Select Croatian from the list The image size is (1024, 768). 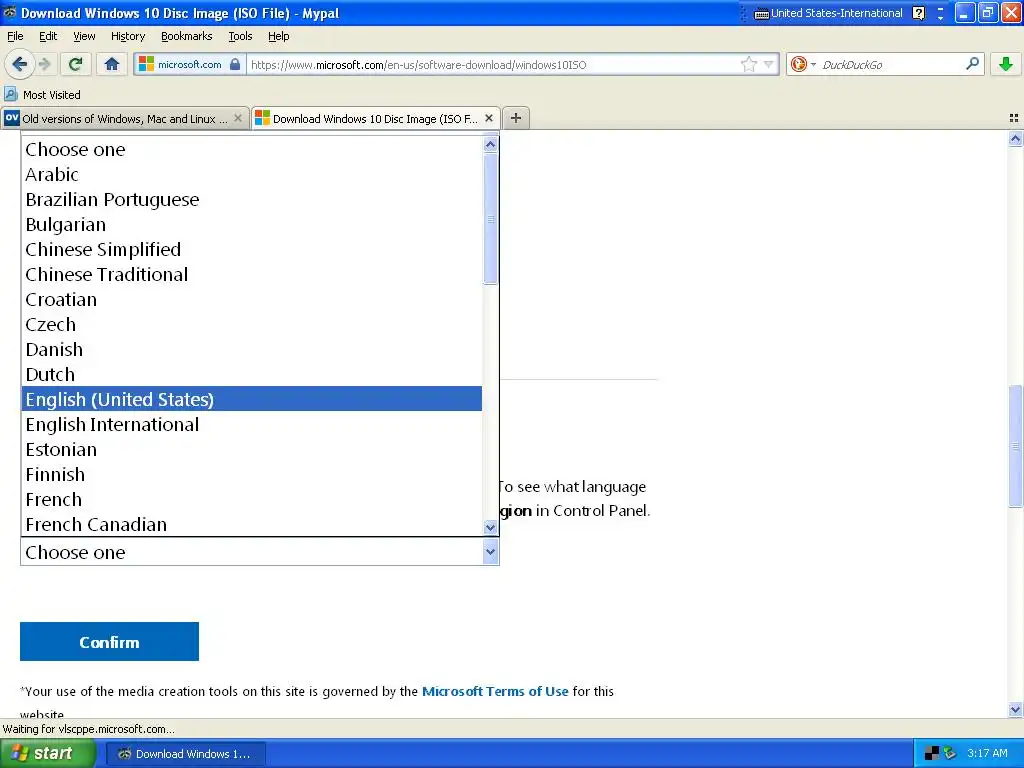pyautogui.click(x=251, y=300)
